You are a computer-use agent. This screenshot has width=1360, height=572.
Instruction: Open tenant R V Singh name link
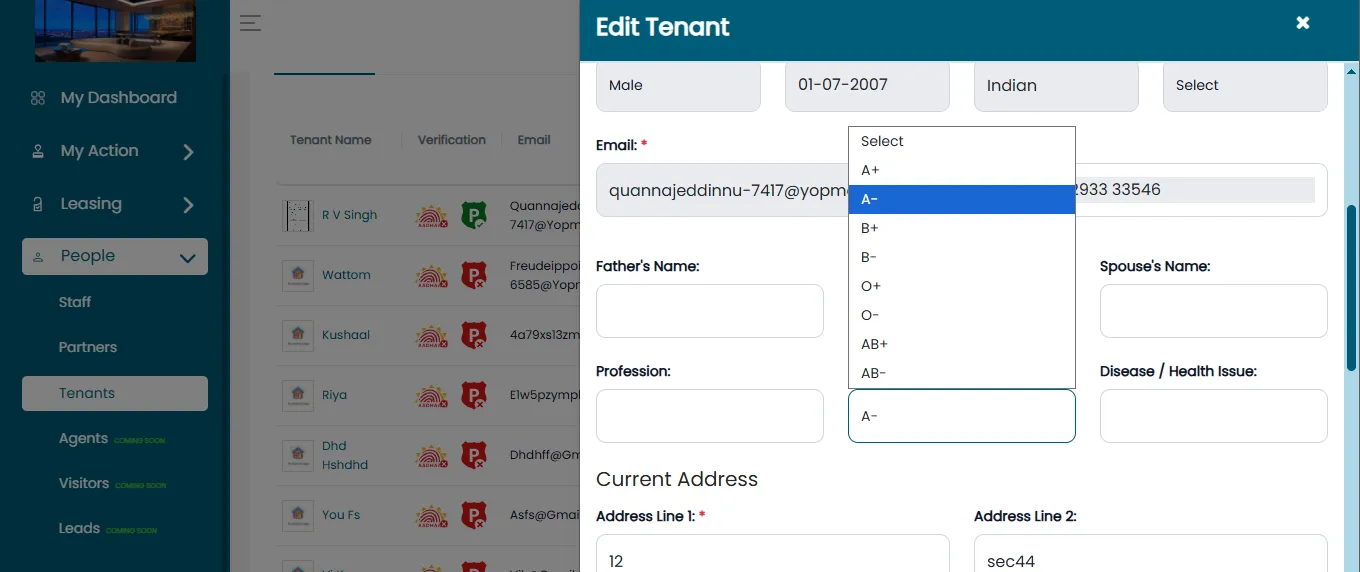(x=349, y=215)
